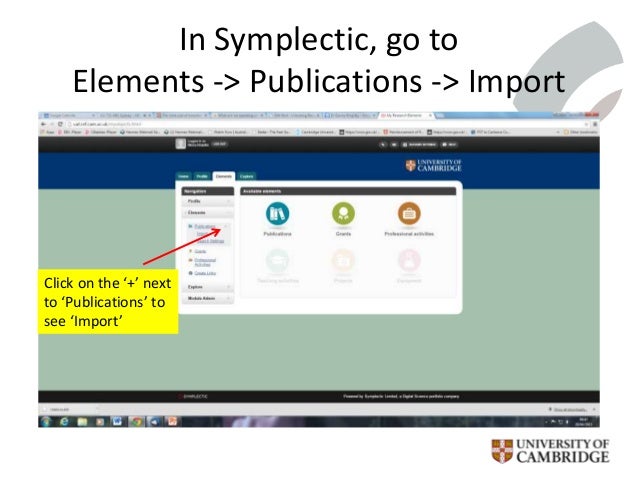Viewport: 638px width, 479px height.
Task: Close the downloads bar
Action: point(594,409)
